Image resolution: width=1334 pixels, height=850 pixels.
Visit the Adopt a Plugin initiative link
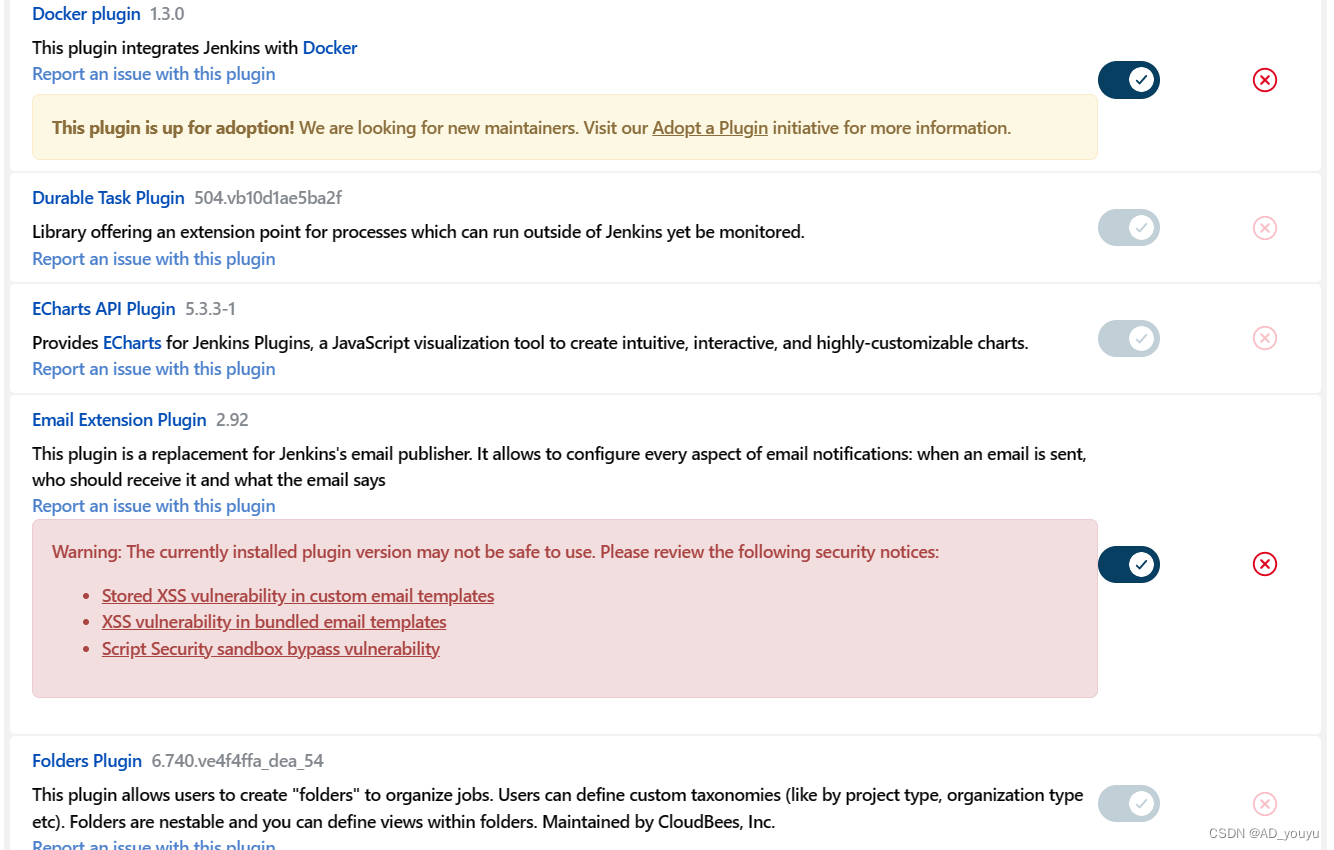click(710, 128)
